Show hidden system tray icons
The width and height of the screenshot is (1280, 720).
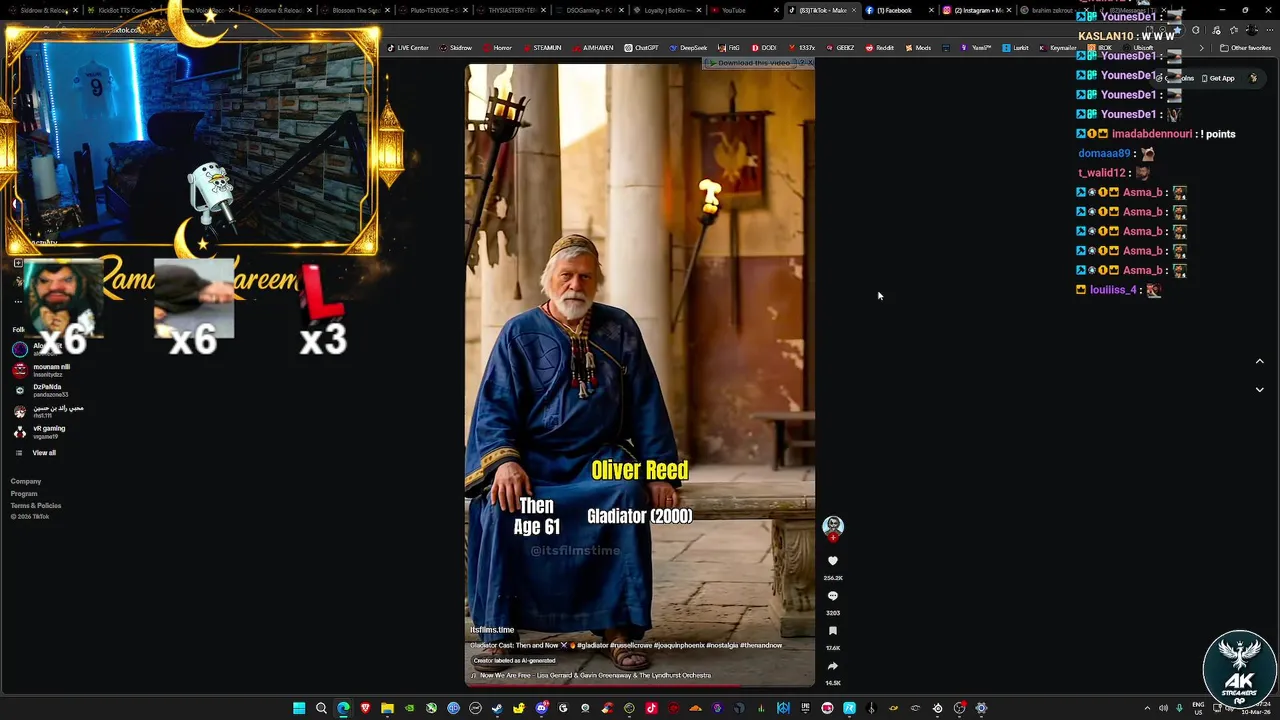(1147, 708)
